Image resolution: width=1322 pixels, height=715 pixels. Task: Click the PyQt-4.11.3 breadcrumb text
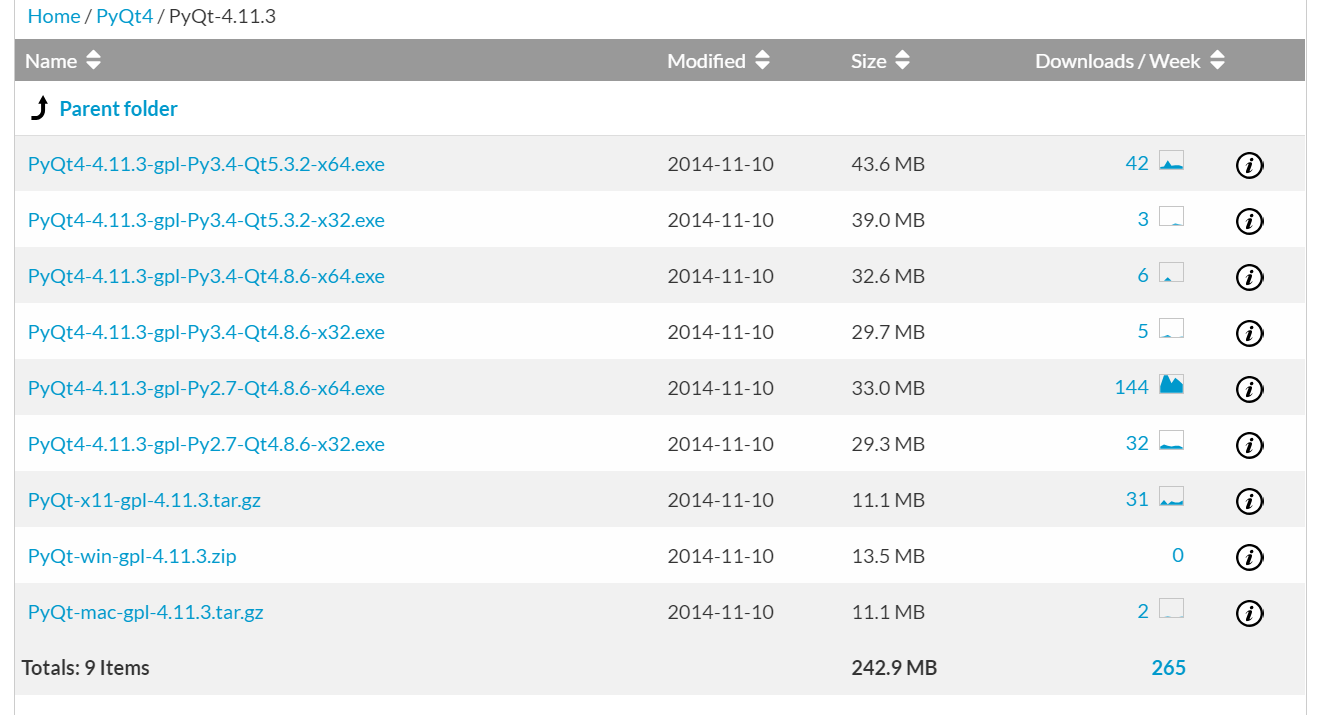[x=222, y=16]
